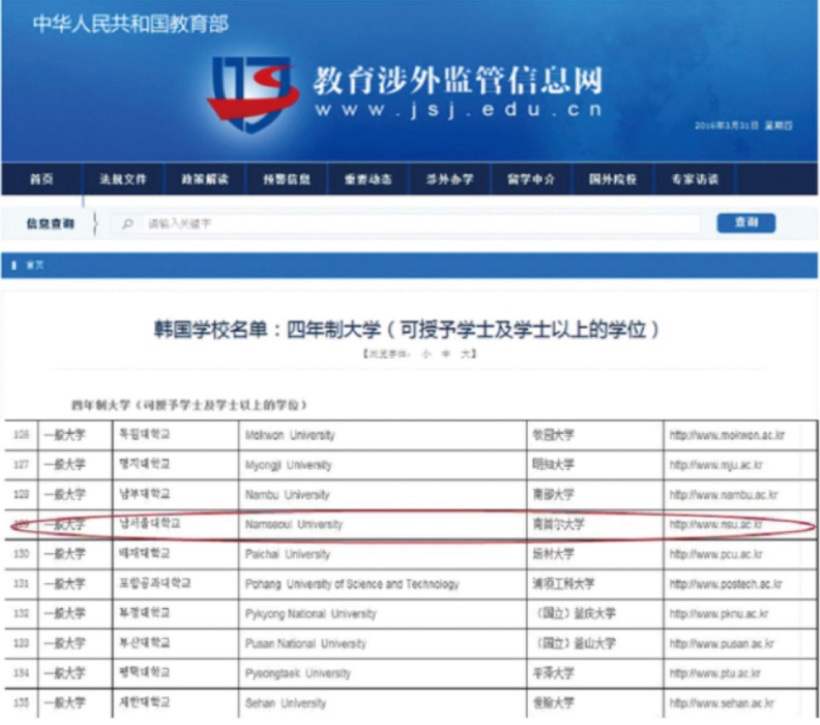Set font size to 中
This screenshot has width=820, height=725.
pyautogui.click(x=446, y=354)
